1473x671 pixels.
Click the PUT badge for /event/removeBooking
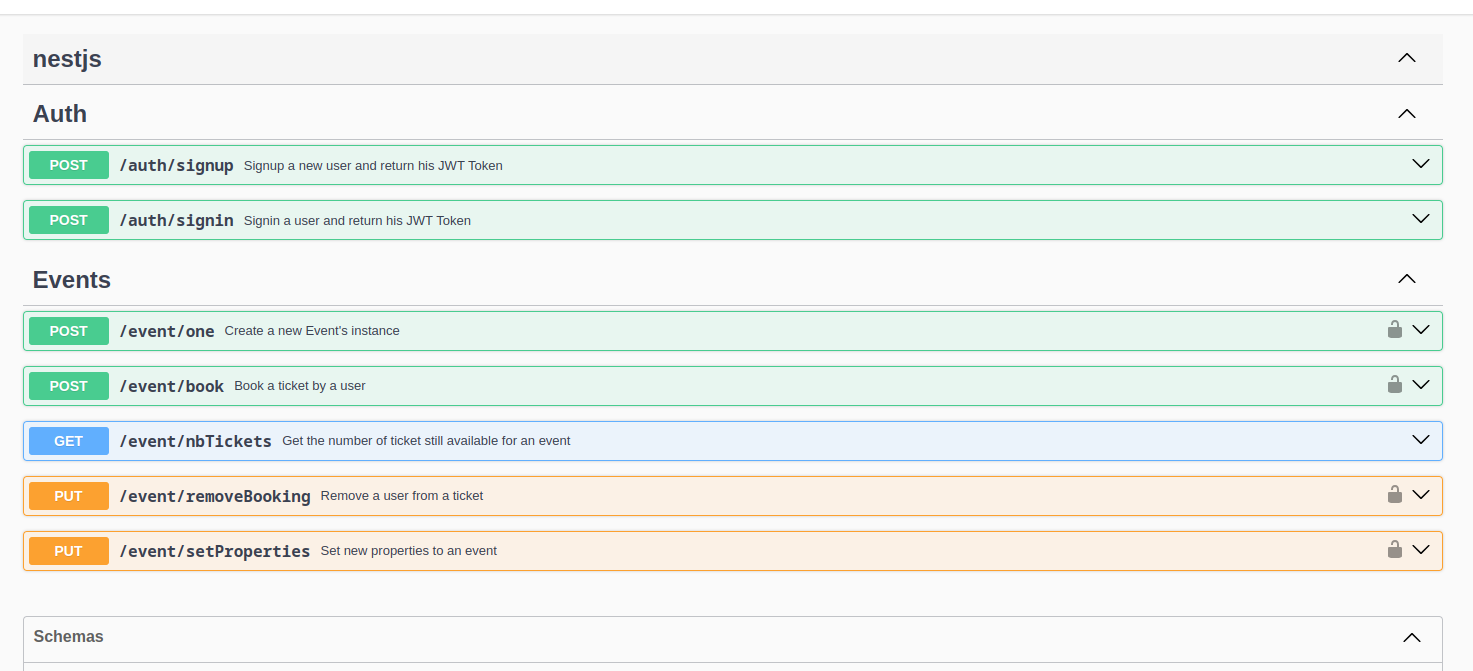69,496
